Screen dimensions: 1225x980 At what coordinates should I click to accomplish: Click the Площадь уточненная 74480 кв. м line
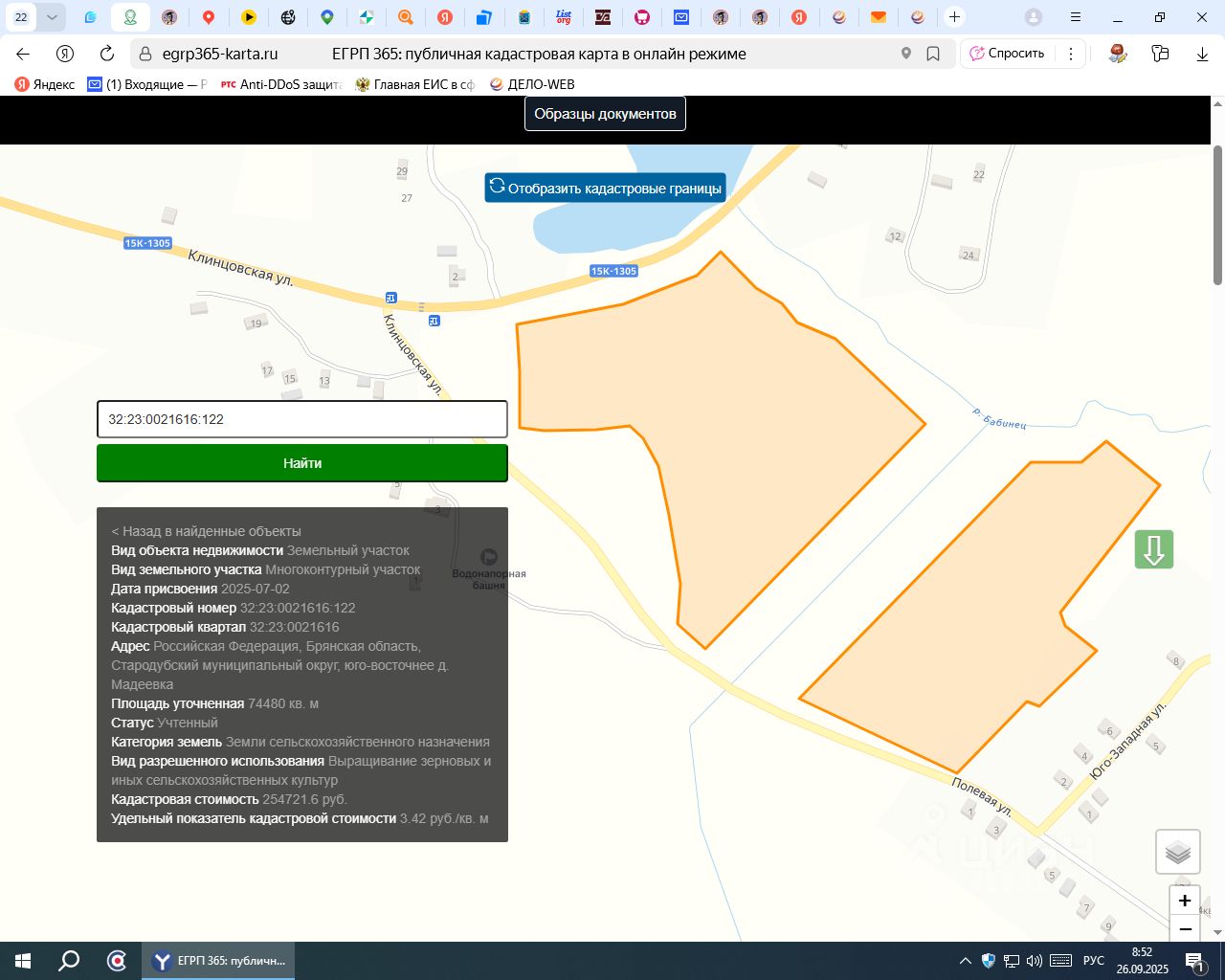pos(215,703)
